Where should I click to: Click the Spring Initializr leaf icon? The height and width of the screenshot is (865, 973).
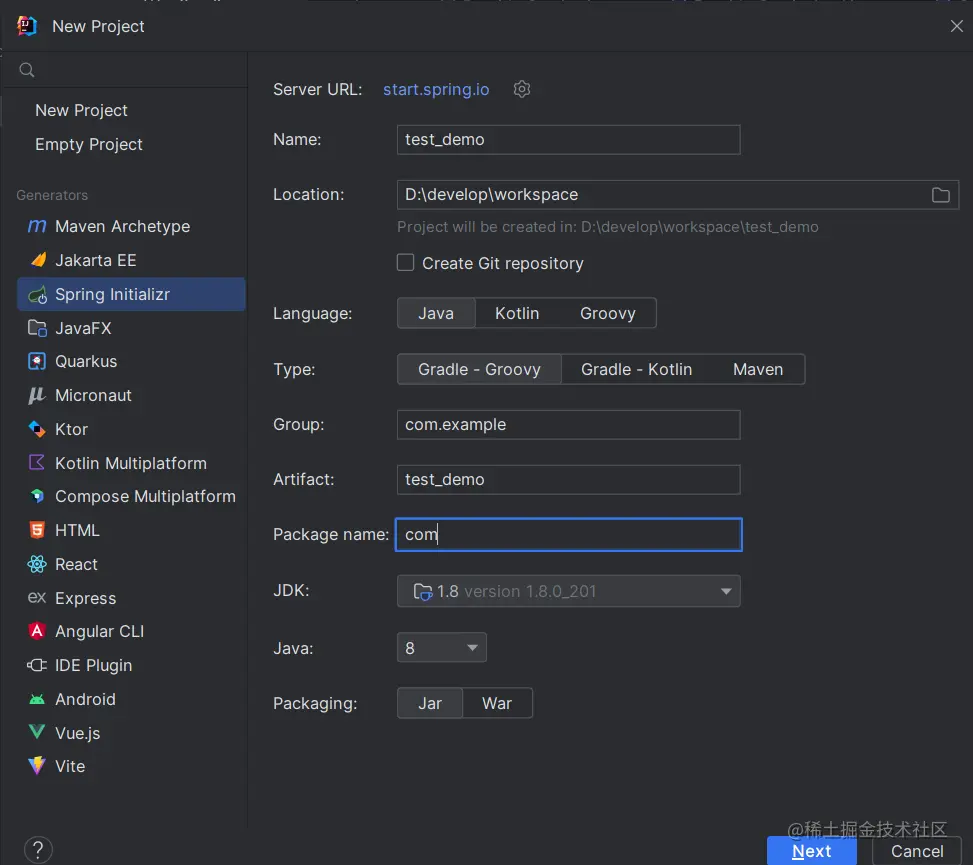(37, 295)
